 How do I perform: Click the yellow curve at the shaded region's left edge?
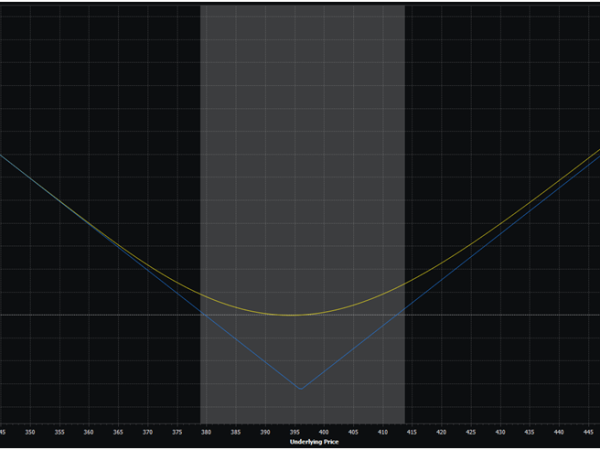pos(201,295)
